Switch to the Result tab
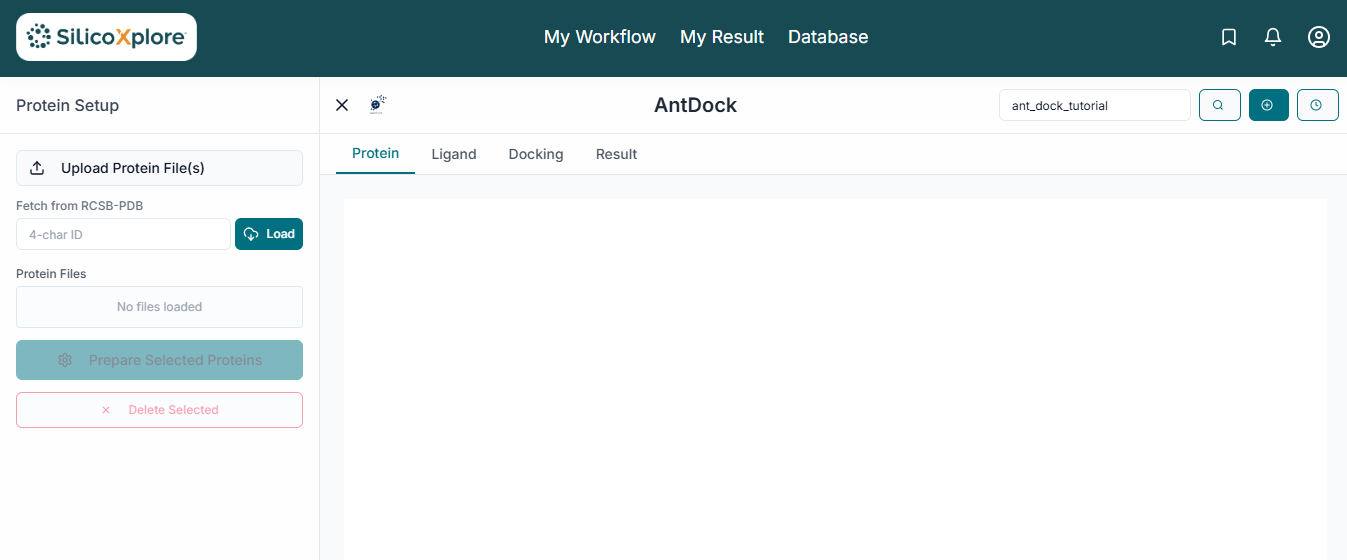The image size is (1347, 560). coord(616,154)
